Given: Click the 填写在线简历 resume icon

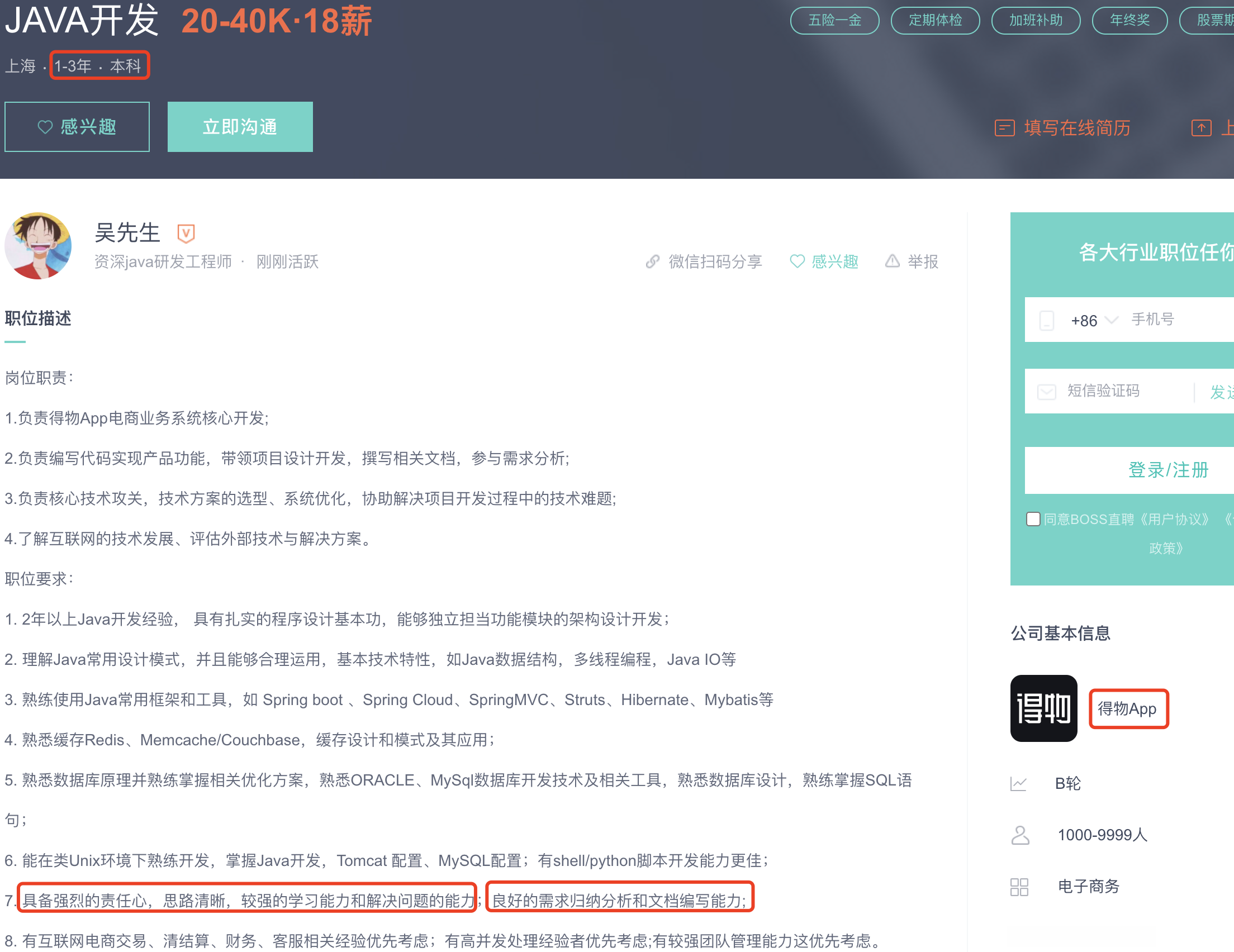Looking at the screenshot, I should (x=1004, y=128).
